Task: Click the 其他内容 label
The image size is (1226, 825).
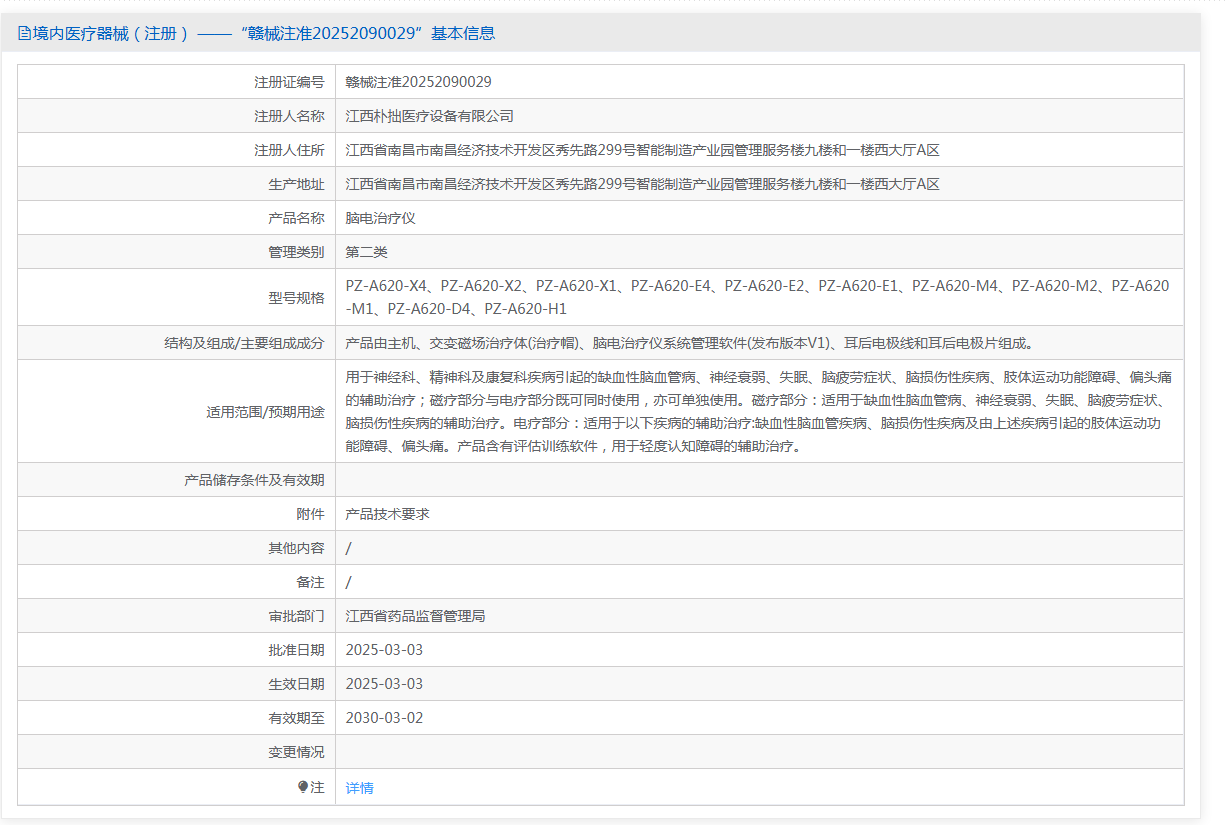Action: (296, 548)
